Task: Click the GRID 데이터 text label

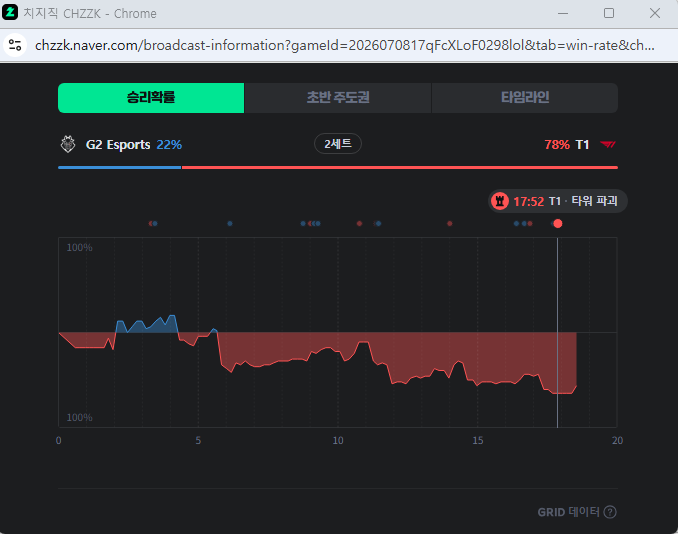Action: pos(568,512)
